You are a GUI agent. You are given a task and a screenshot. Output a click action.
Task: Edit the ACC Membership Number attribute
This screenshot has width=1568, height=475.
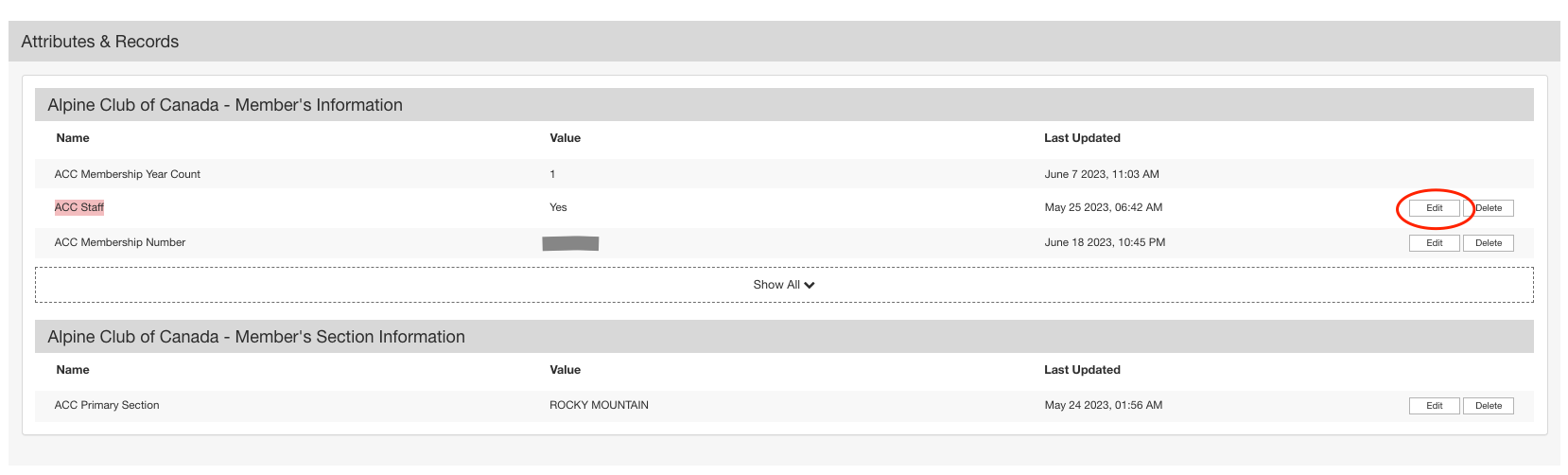[1435, 243]
